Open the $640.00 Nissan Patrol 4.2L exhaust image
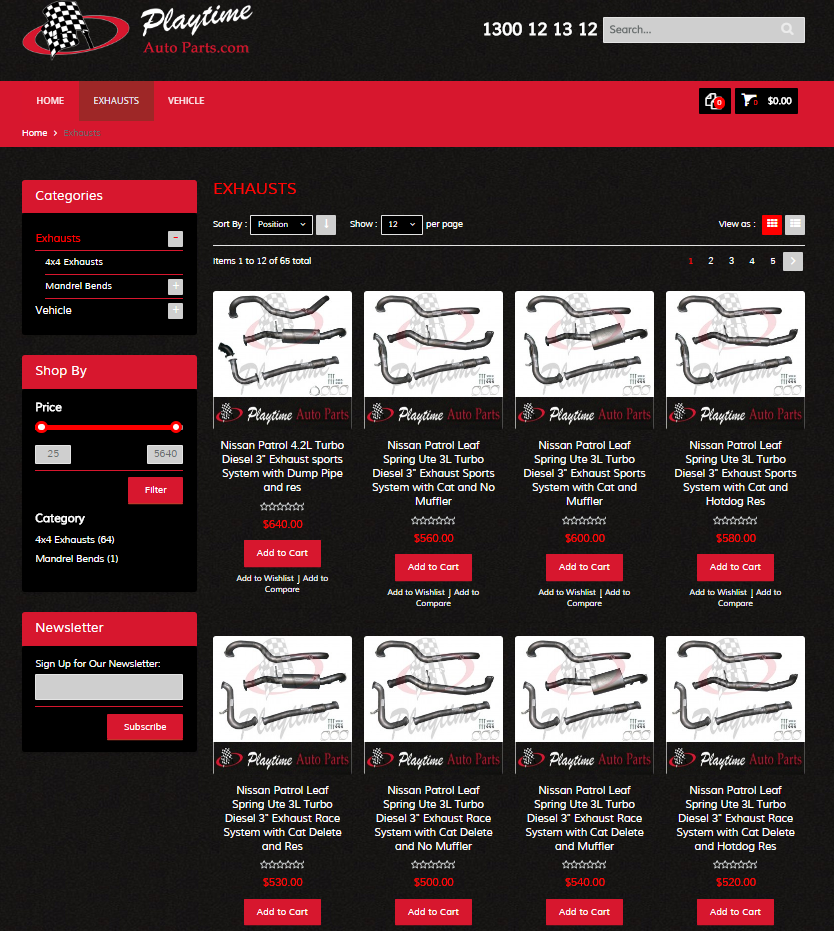This screenshot has width=834, height=931. (283, 360)
